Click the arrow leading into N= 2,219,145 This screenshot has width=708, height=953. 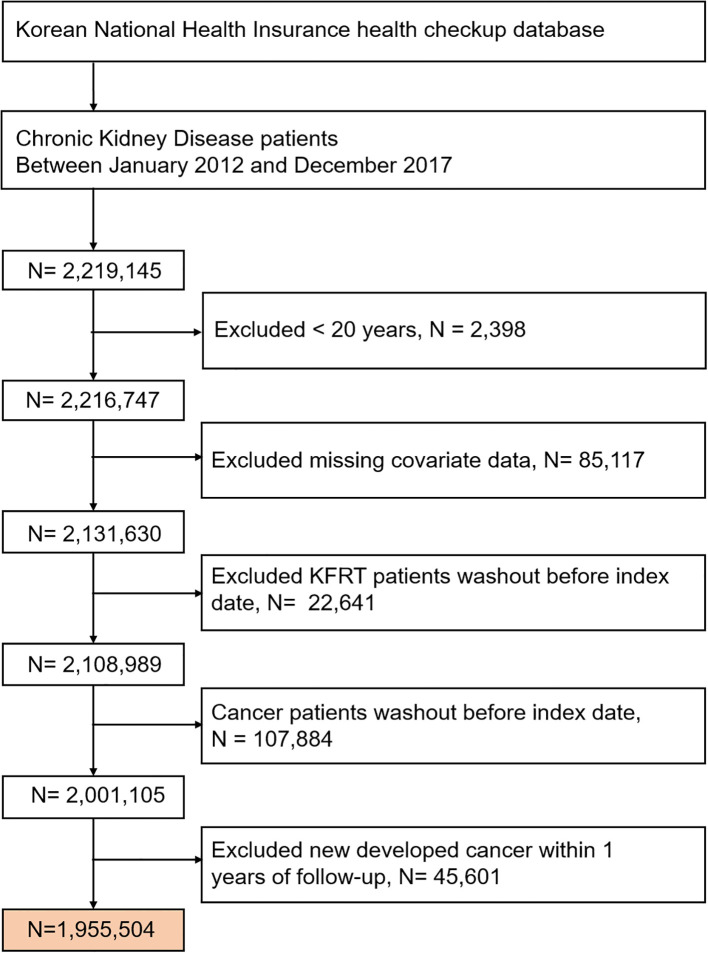click(x=93, y=219)
